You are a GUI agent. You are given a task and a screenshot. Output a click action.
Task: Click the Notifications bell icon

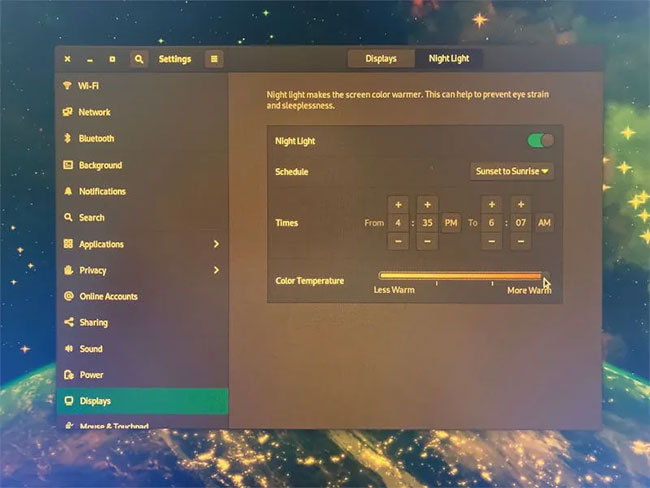68,191
